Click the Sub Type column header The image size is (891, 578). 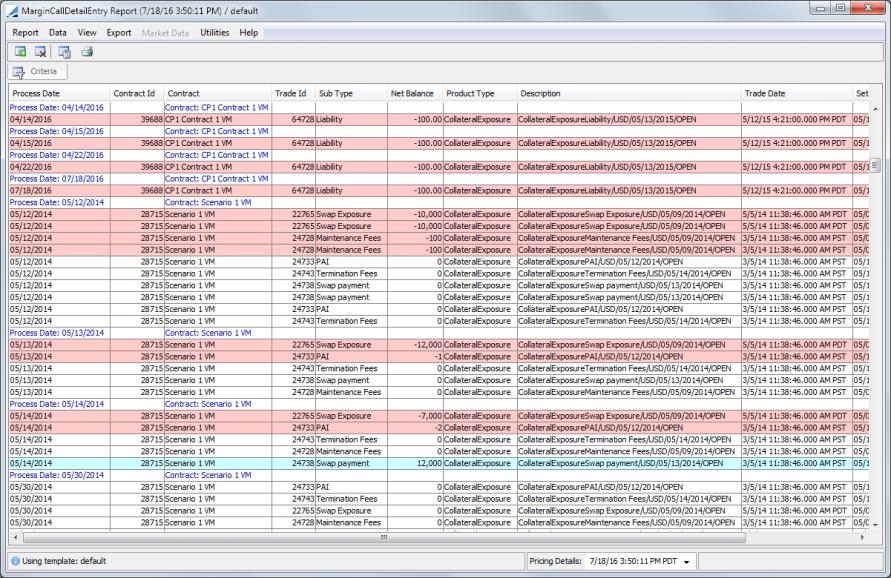point(351,93)
